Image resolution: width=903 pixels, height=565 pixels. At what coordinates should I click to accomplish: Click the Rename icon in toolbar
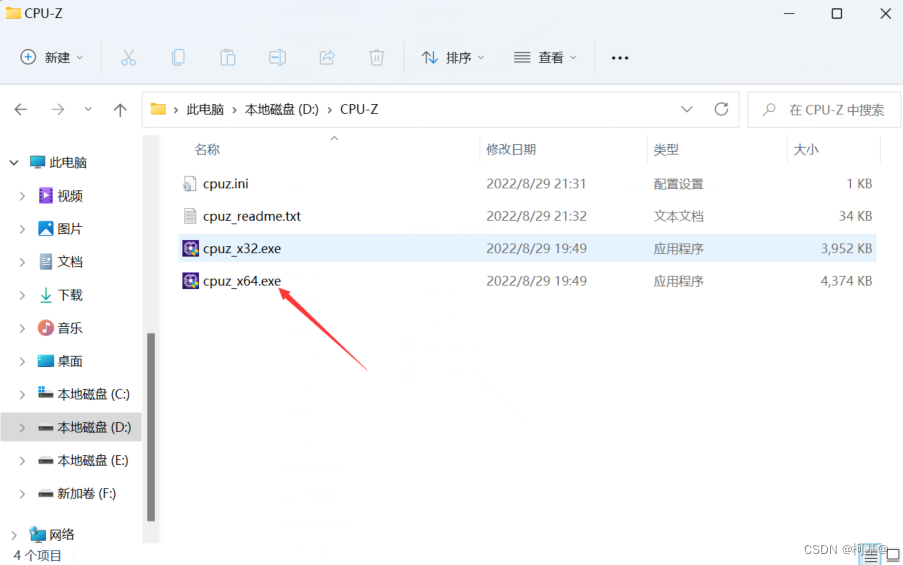coord(277,58)
